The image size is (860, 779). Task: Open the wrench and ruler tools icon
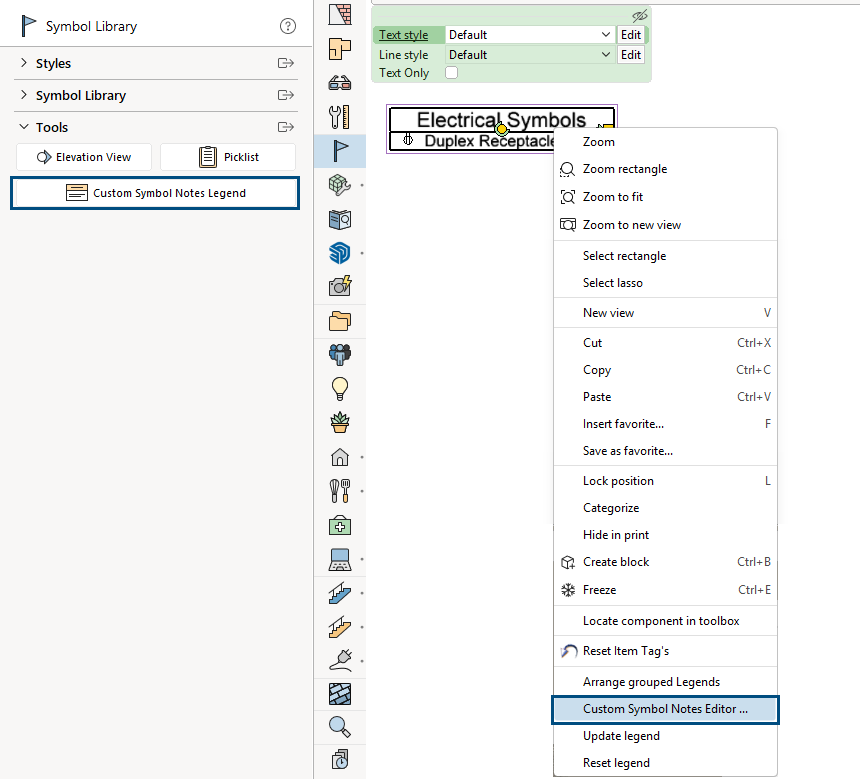point(340,117)
